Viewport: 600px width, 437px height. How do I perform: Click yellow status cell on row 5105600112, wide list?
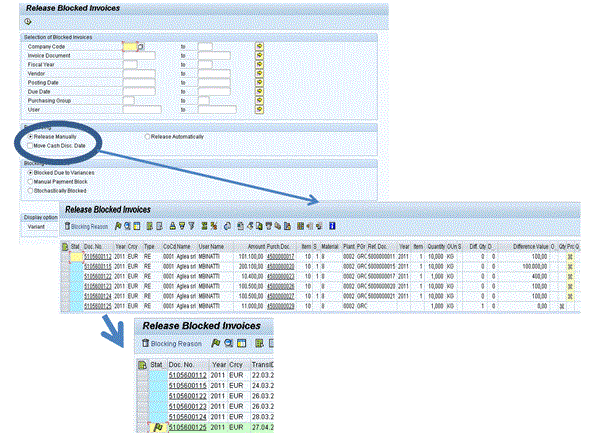pos(77,257)
